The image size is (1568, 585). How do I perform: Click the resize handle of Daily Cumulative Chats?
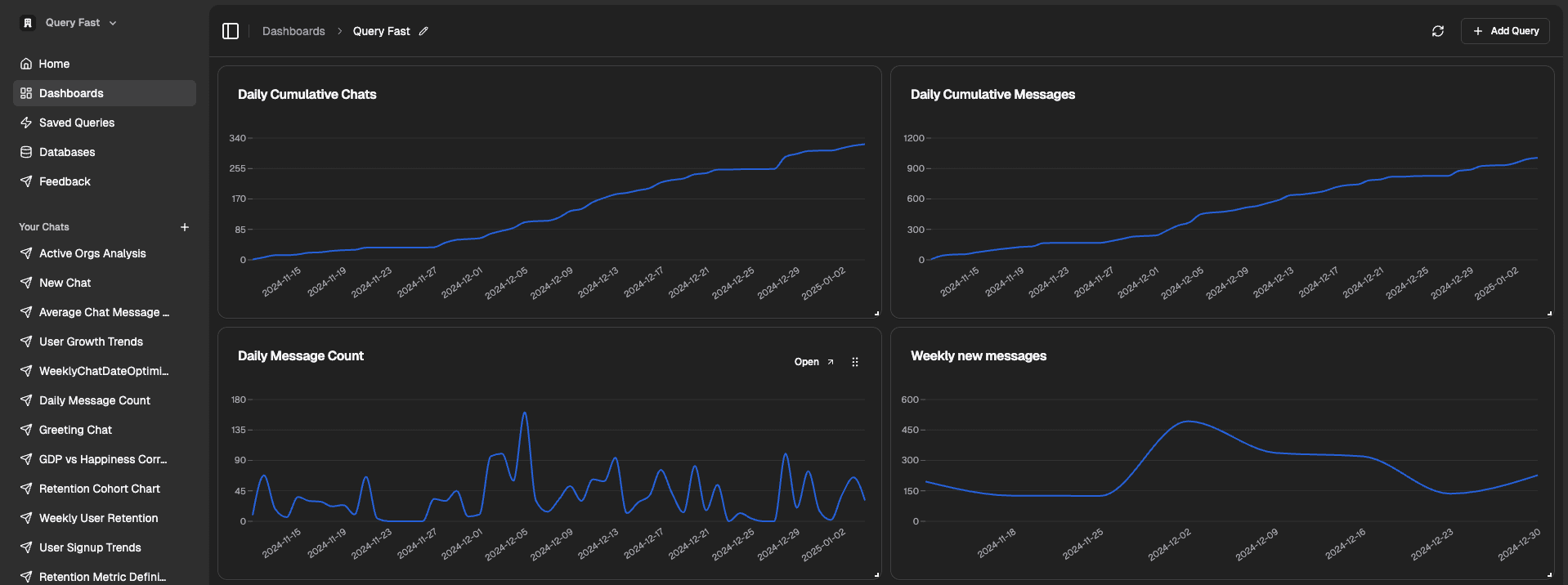click(x=876, y=313)
